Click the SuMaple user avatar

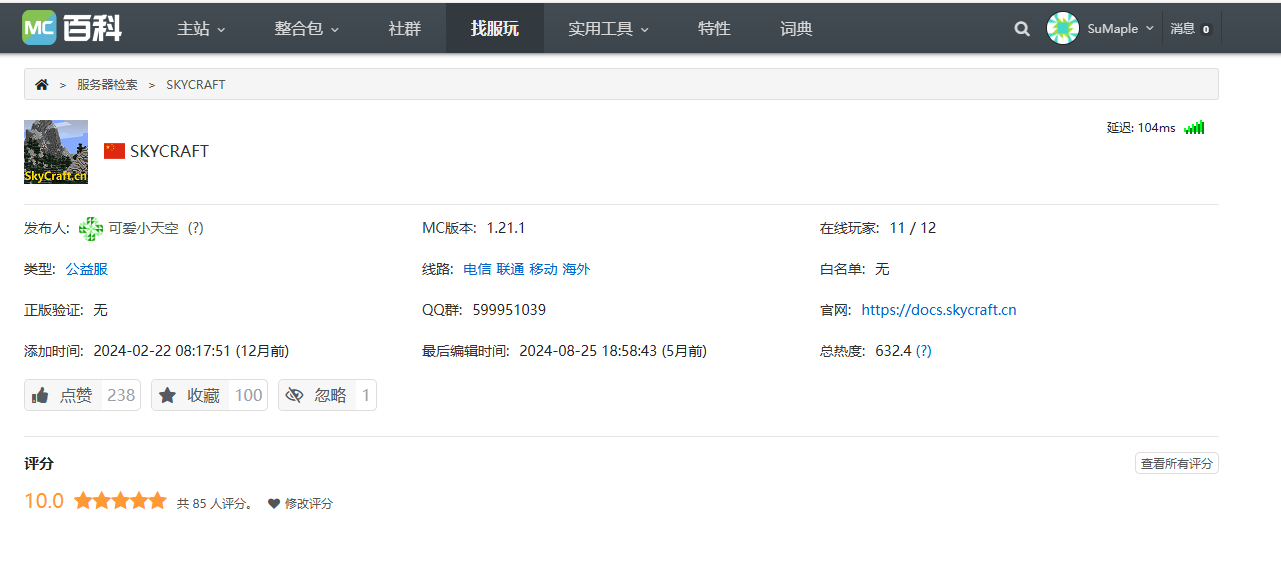[1063, 28]
